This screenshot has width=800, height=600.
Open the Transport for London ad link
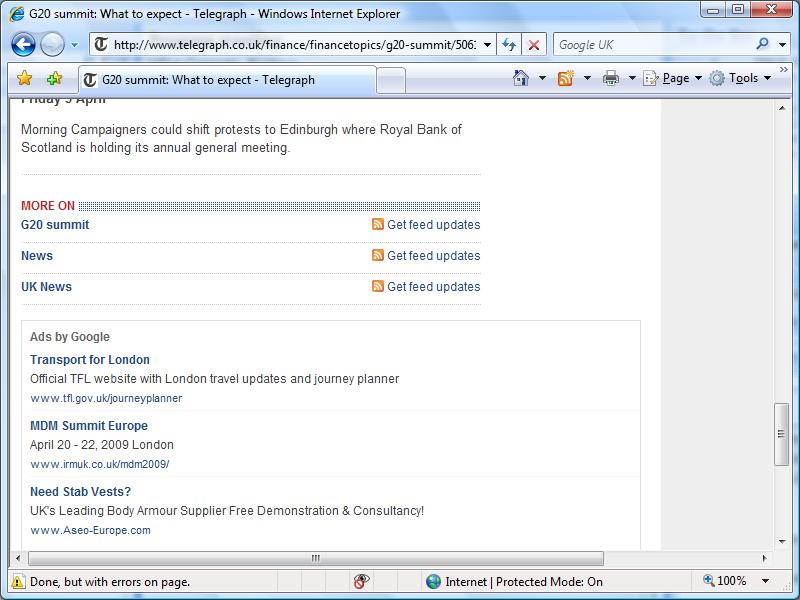pos(90,360)
